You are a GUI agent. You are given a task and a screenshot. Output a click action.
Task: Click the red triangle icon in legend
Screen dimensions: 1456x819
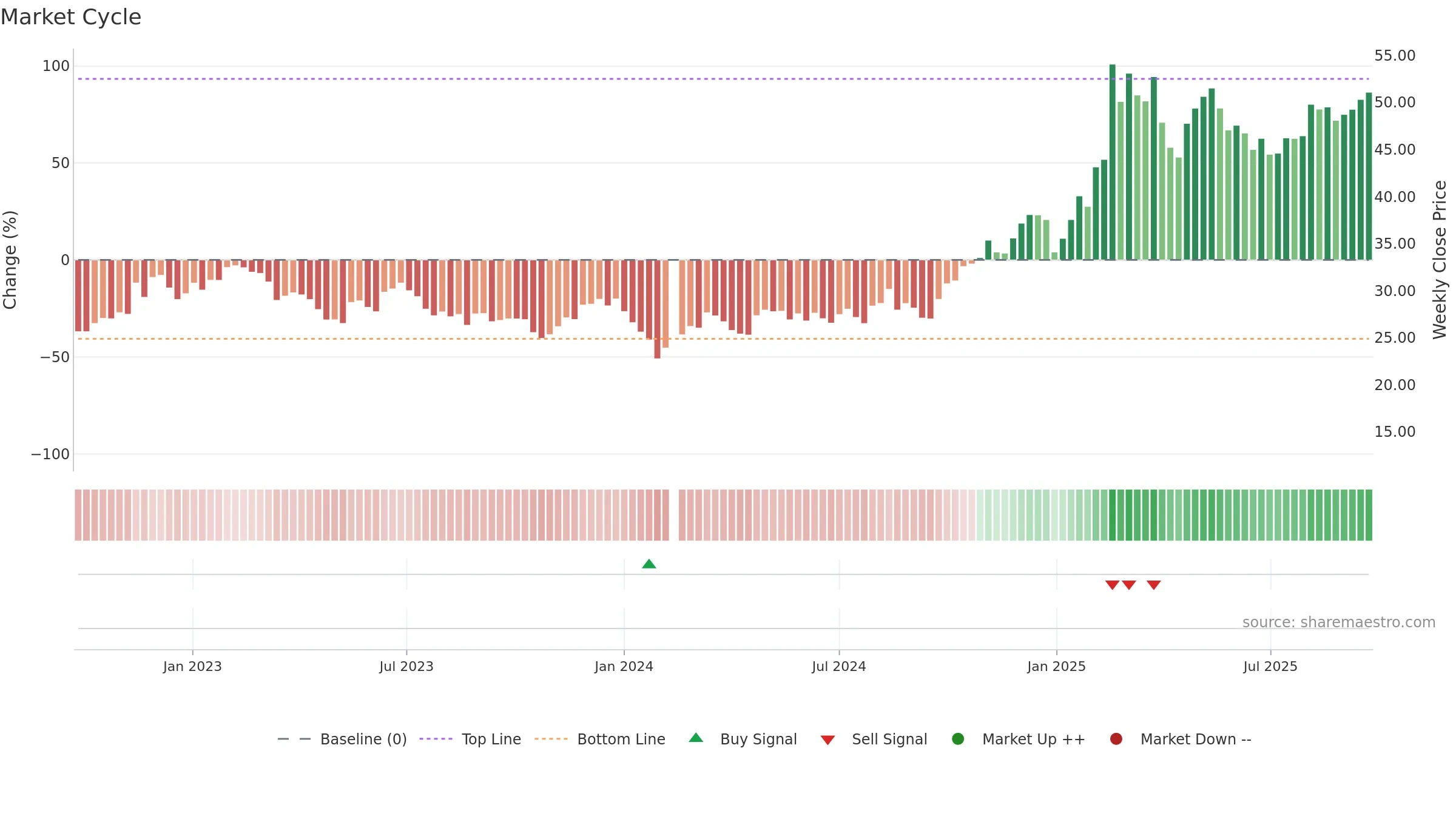coord(827,740)
